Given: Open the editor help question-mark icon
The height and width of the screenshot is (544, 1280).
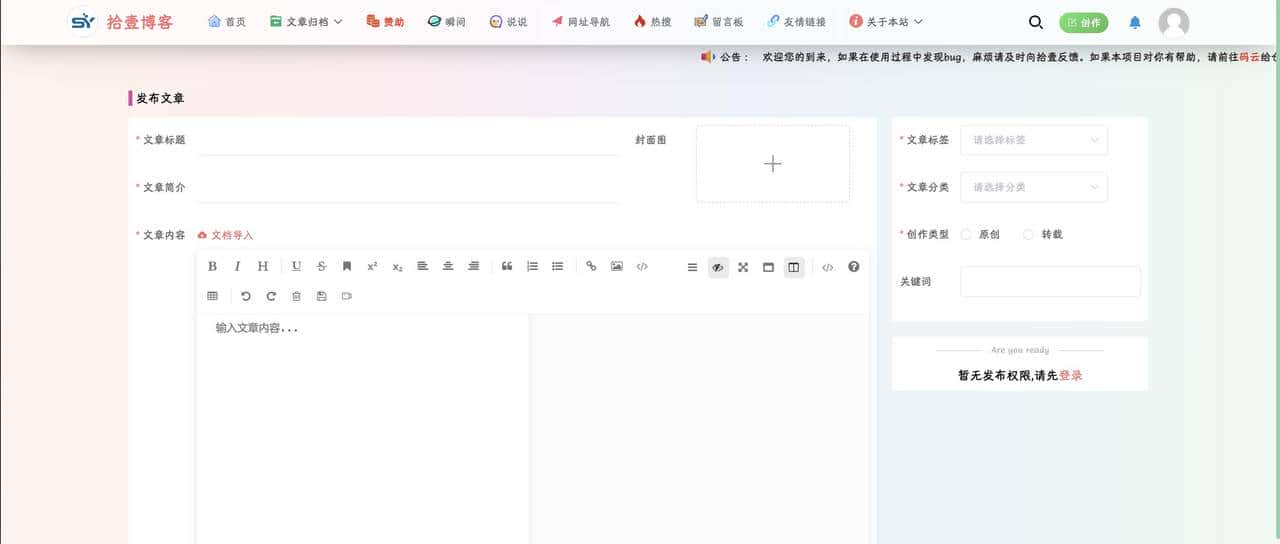Looking at the screenshot, I should pos(853,267).
